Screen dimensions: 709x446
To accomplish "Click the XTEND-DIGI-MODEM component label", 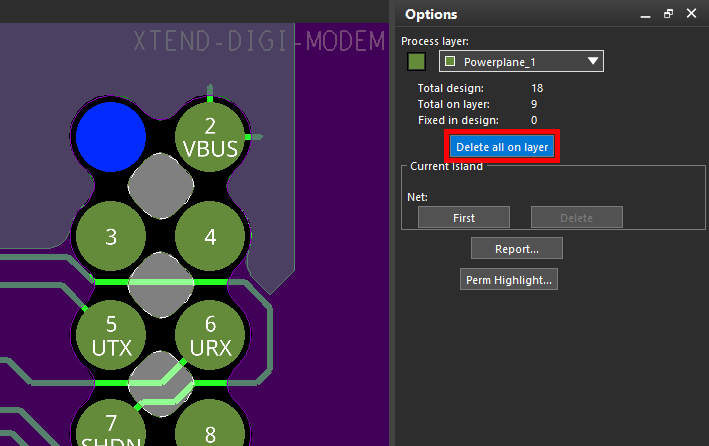I will coord(259,41).
